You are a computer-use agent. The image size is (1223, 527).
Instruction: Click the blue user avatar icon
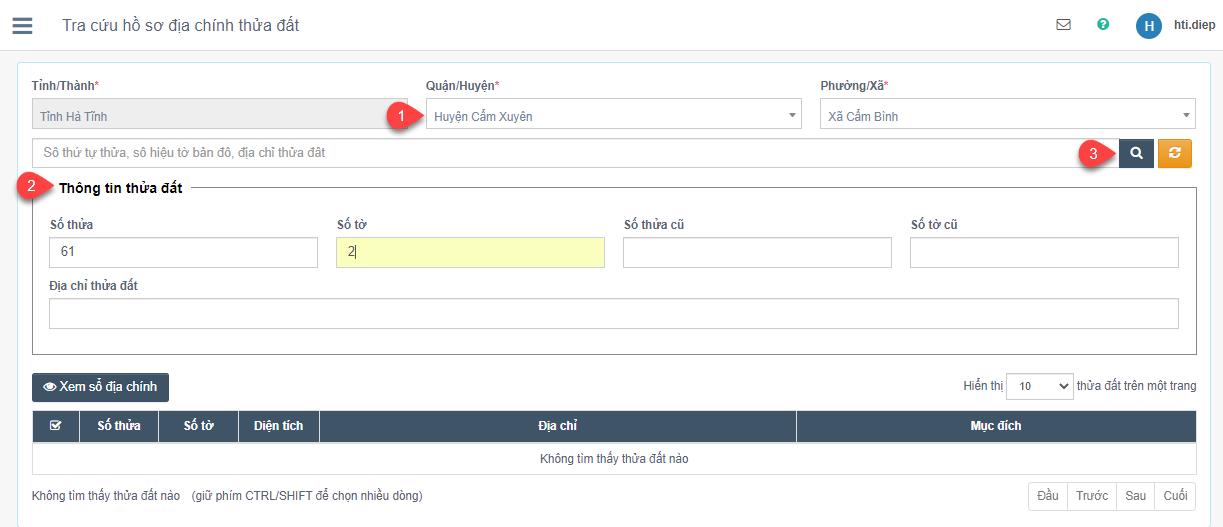[x=1148, y=26]
